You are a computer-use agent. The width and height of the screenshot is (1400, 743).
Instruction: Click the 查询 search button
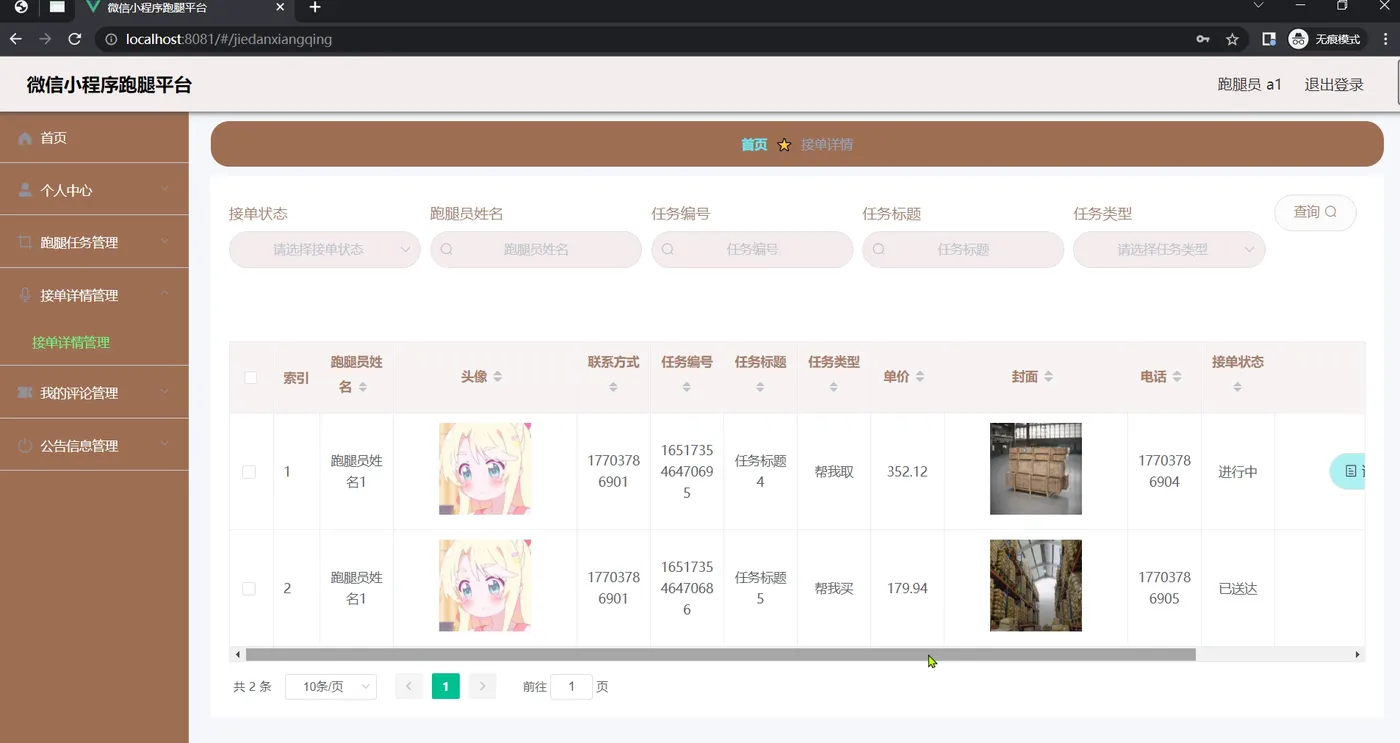coord(1315,212)
